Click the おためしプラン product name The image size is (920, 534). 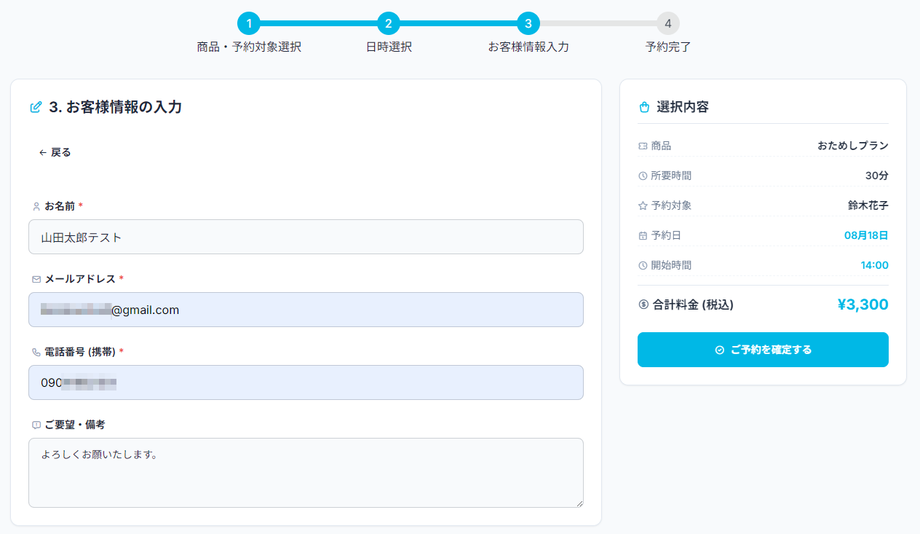click(853, 146)
